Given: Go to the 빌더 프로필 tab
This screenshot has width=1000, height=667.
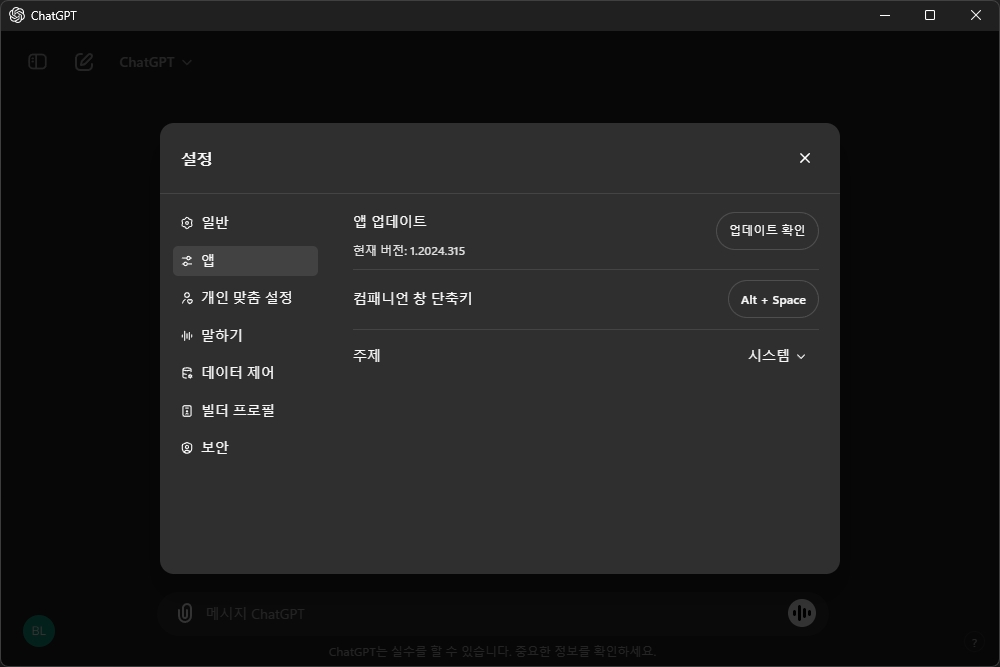Looking at the screenshot, I should [x=246, y=411].
